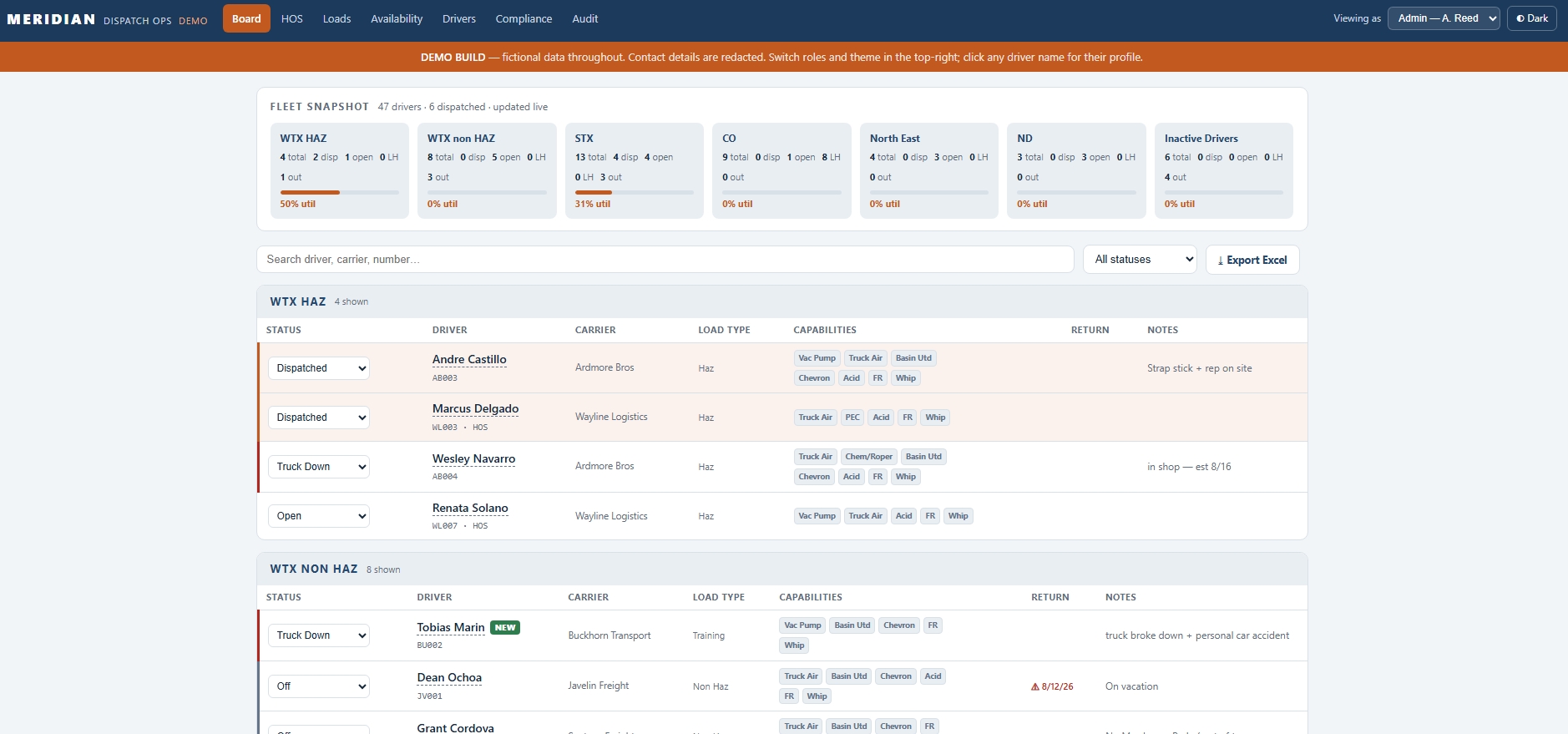Open the Drivers tab

pos(459,18)
